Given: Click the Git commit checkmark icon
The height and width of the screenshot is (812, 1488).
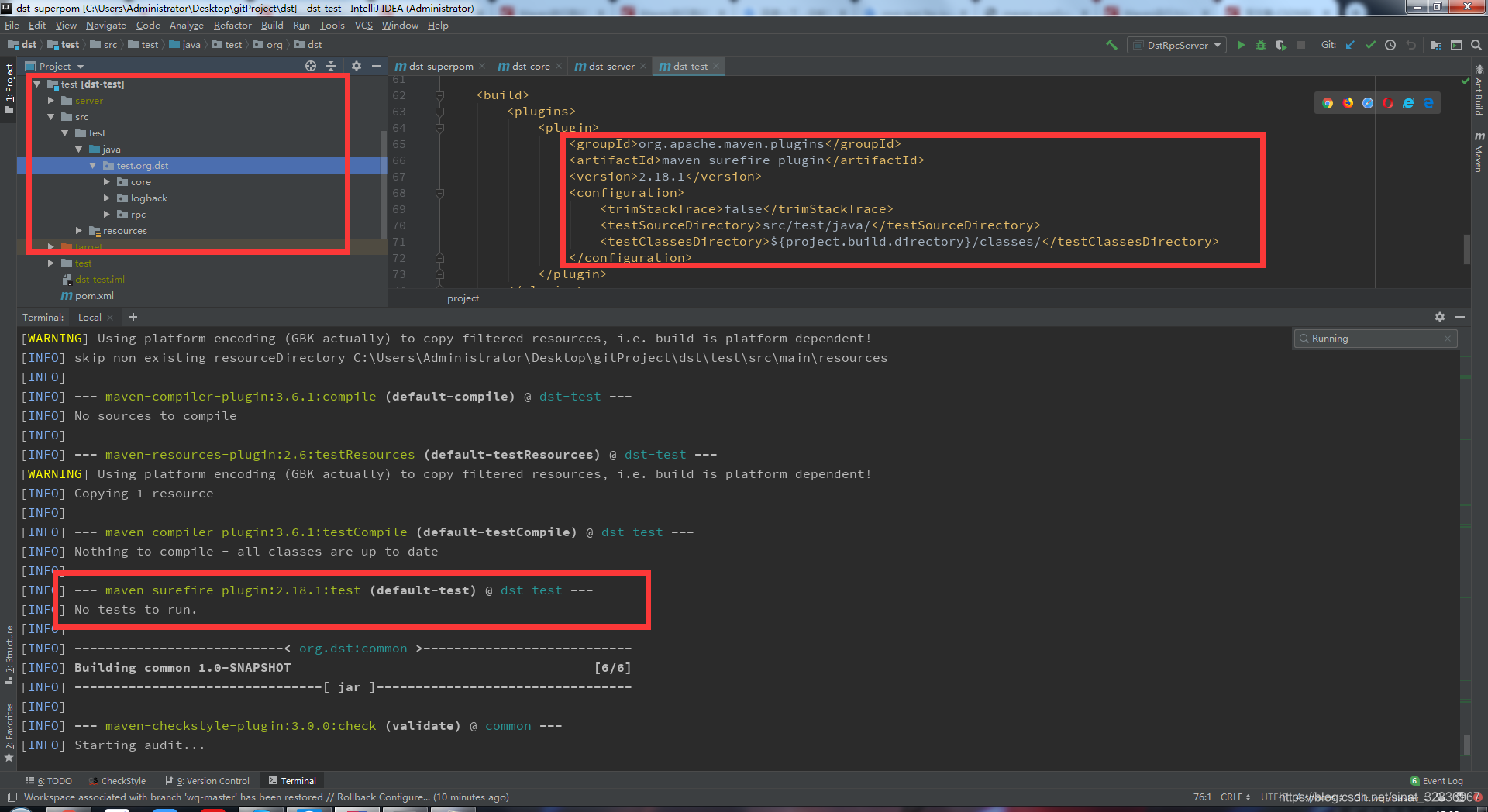Looking at the screenshot, I should 1370,45.
